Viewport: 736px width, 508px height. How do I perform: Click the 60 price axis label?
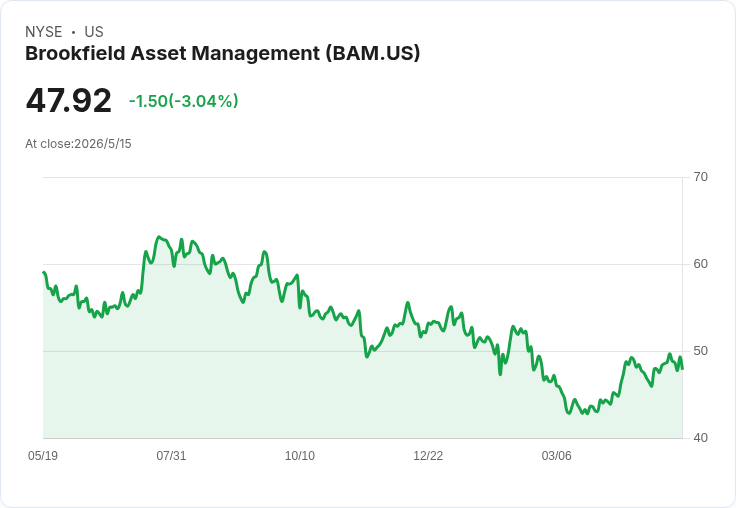pyautogui.click(x=700, y=264)
